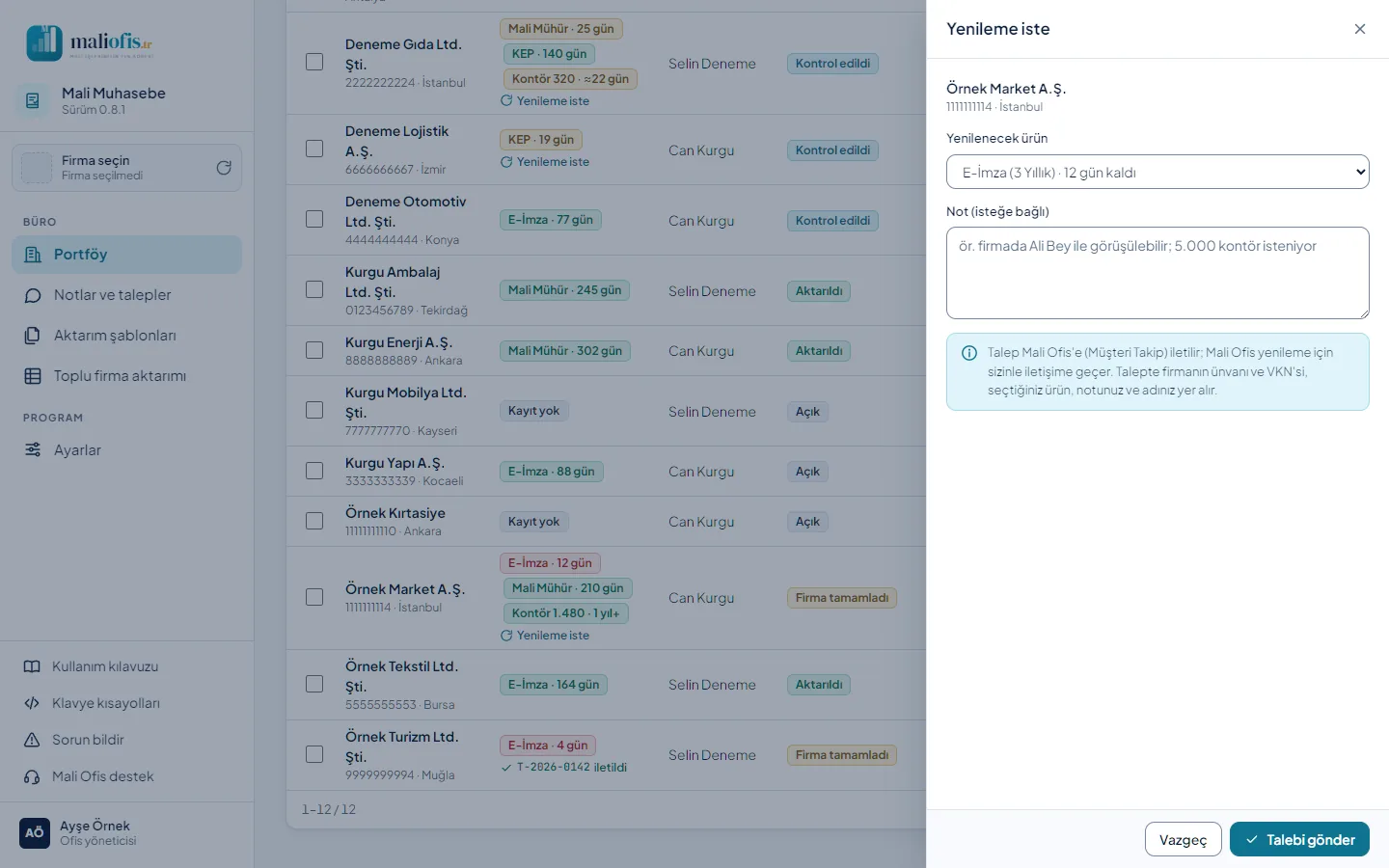Viewport: 1389px width, 868px height.
Task: Click the Aktarım şablonları copy icon
Action: 33,336
